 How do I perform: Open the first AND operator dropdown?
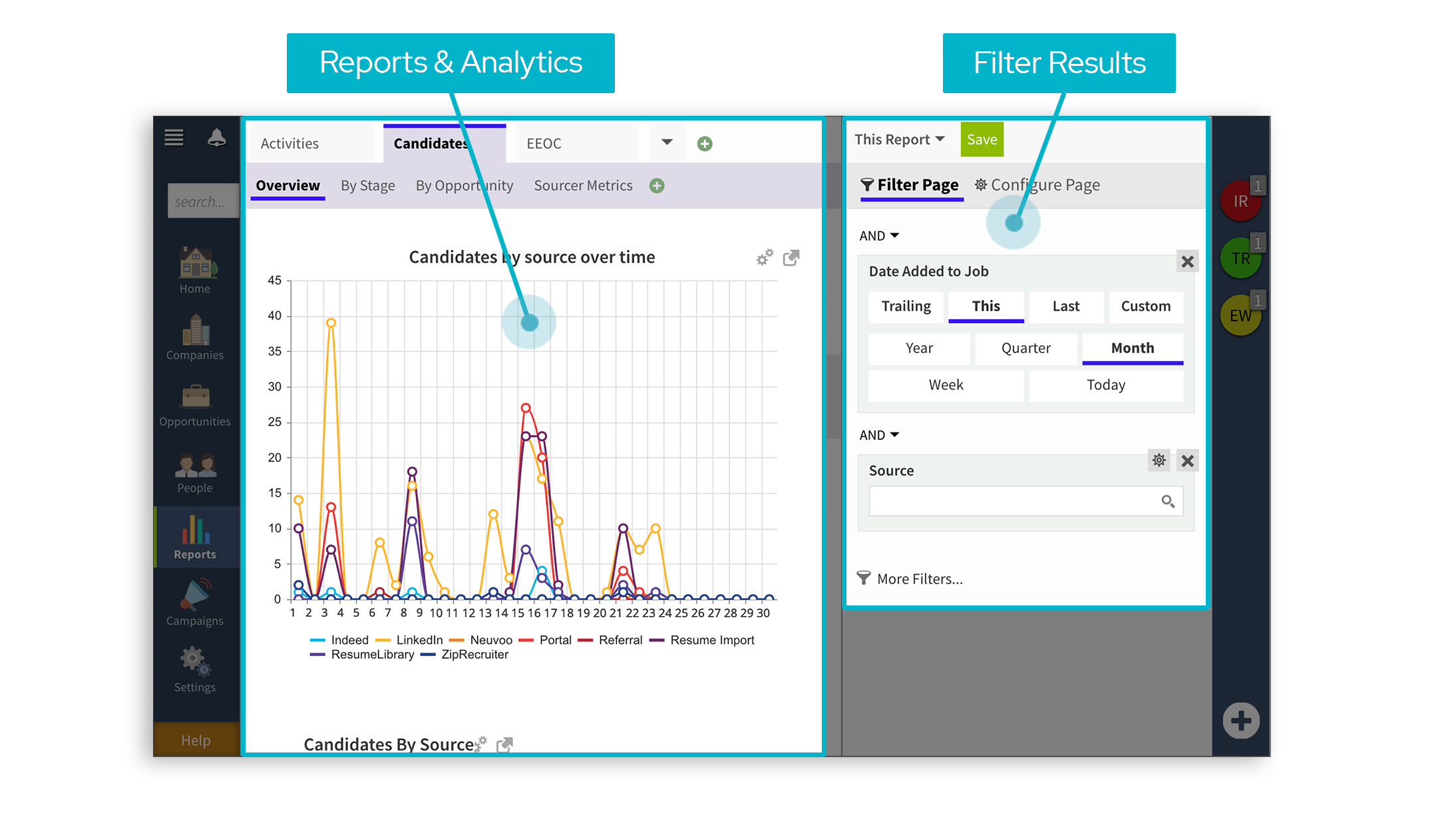[x=879, y=236]
